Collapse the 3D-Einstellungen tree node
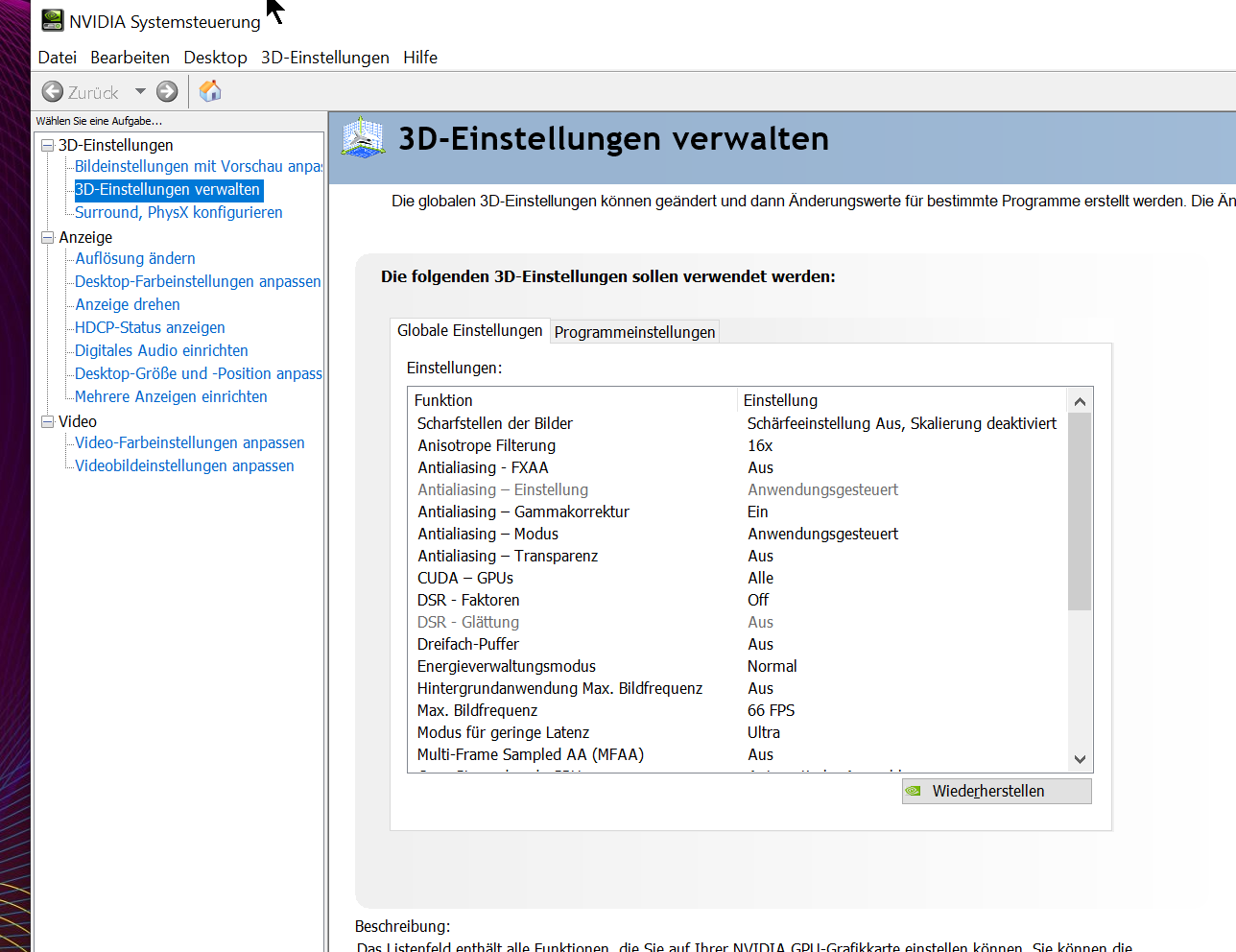Screen dimensions: 1236x952 (47, 145)
